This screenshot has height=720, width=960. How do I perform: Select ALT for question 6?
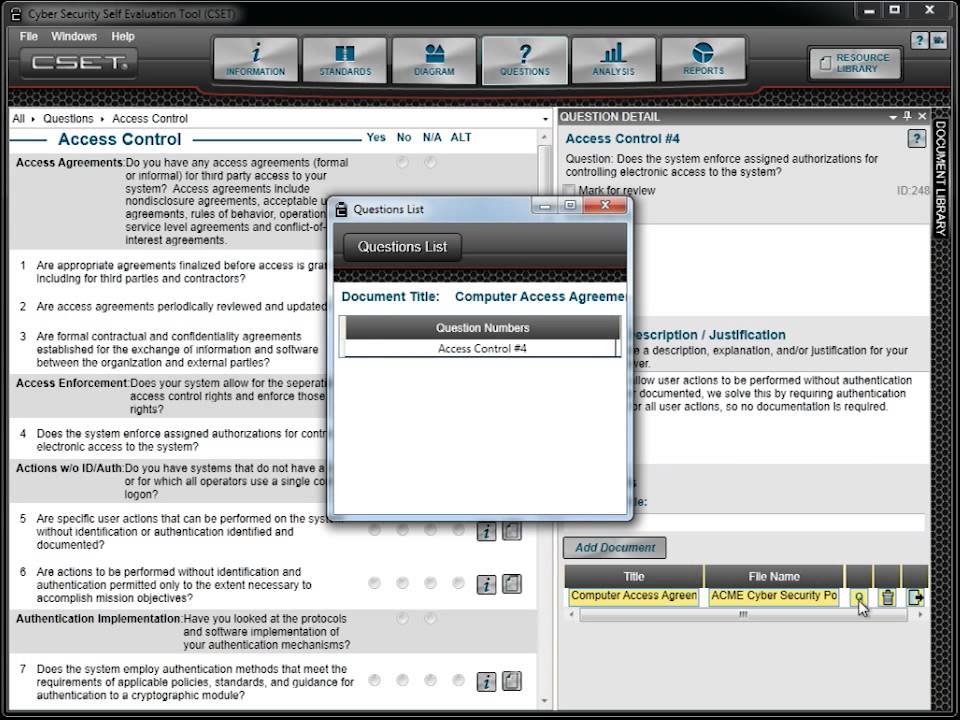tap(458, 583)
